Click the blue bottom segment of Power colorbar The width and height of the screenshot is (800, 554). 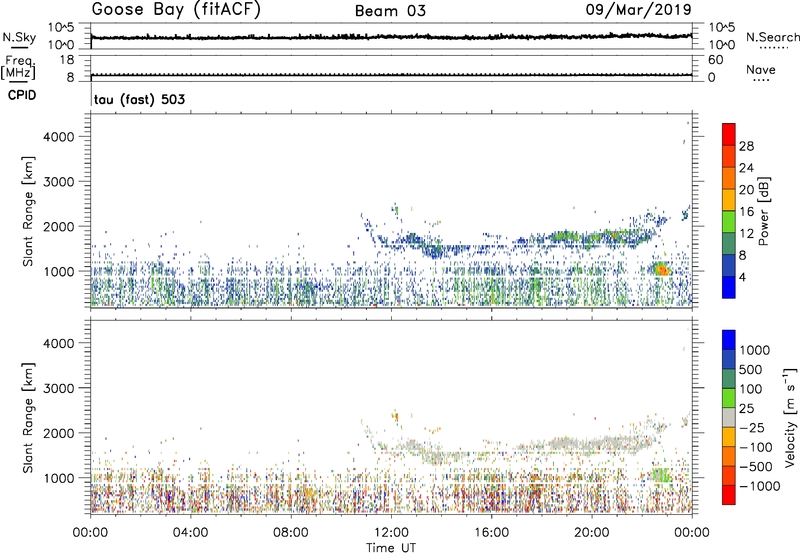click(x=729, y=287)
